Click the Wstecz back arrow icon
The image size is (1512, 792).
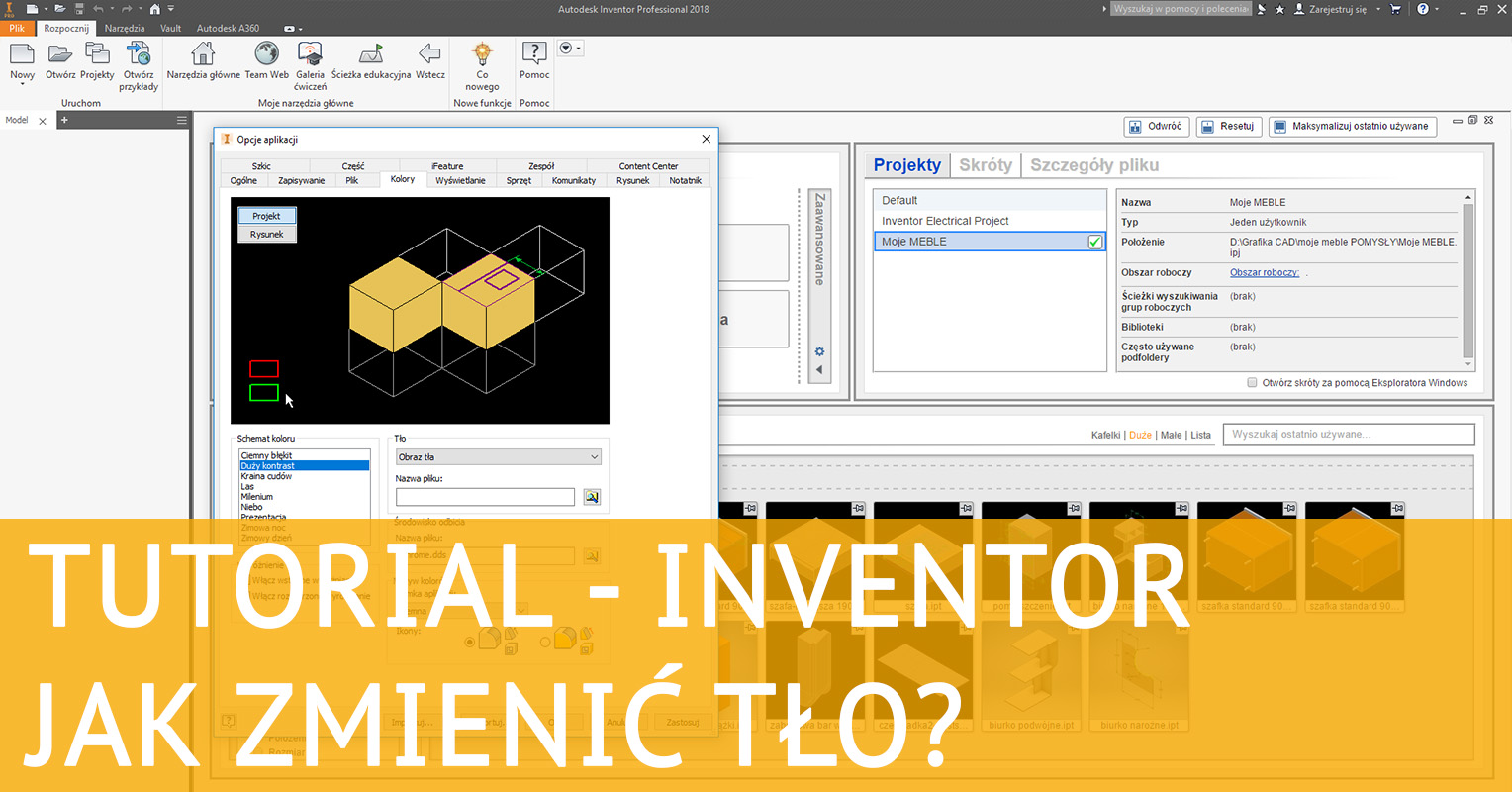coord(429,53)
